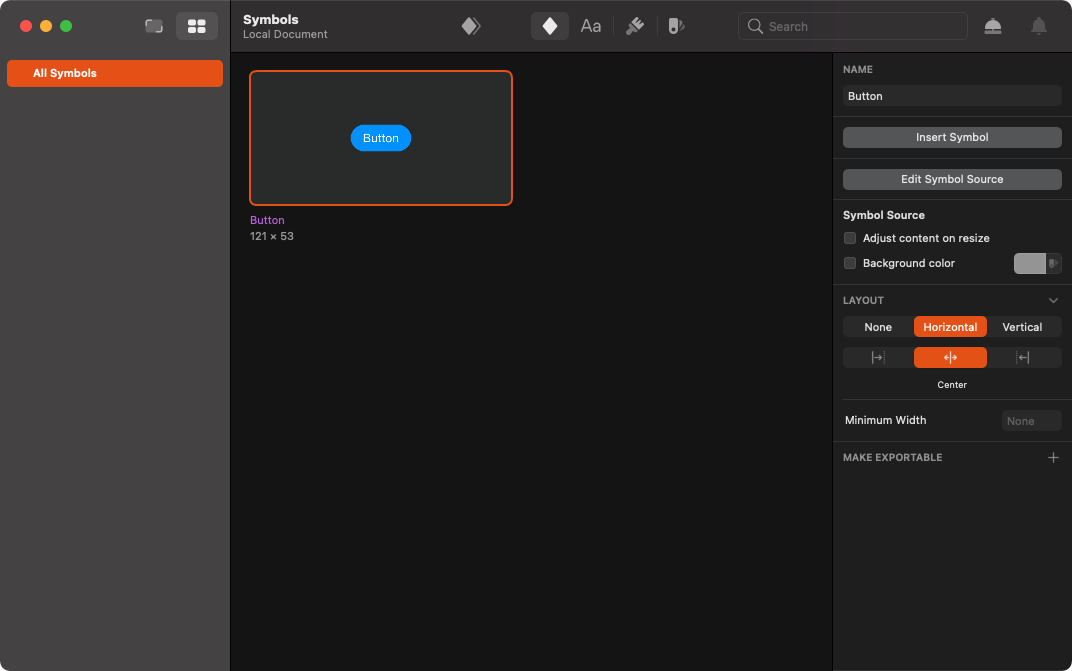
Task: Add export preset plus icon
Action: (x=1053, y=457)
